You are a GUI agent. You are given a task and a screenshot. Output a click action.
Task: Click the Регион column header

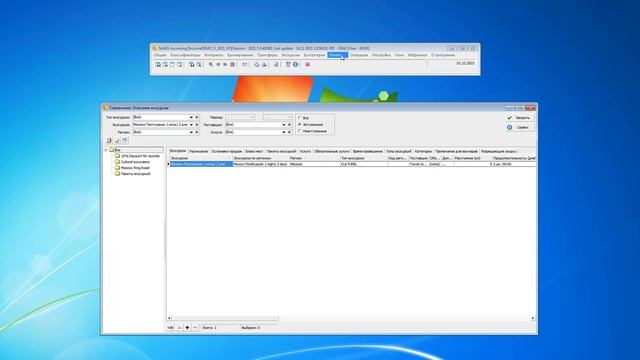click(x=315, y=158)
